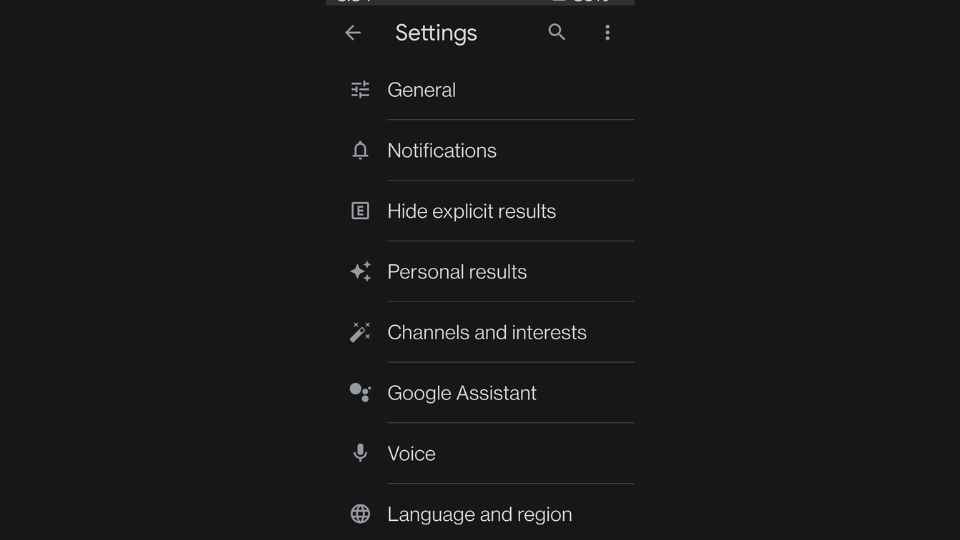Tap the Voice microphone icon
Viewport: 960px width, 540px height.
pyautogui.click(x=360, y=453)
